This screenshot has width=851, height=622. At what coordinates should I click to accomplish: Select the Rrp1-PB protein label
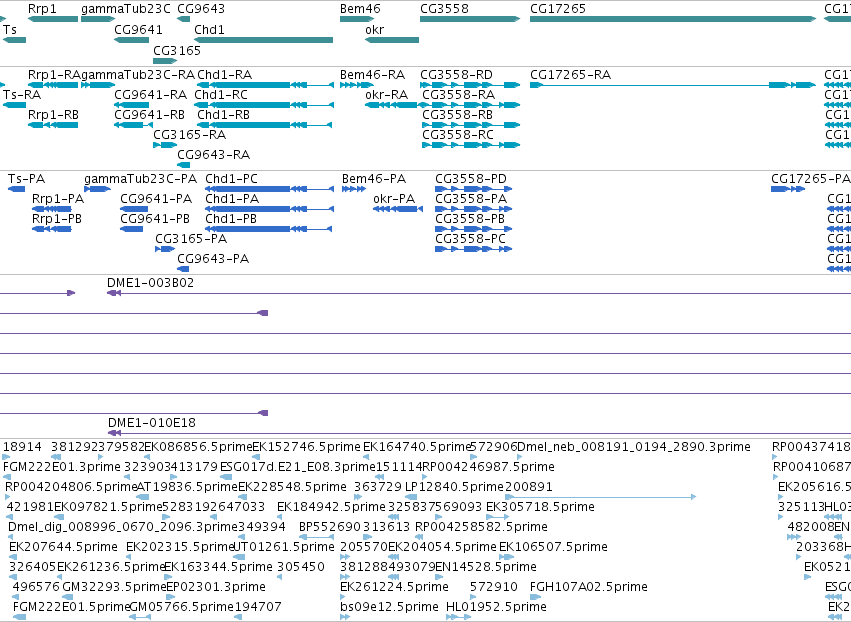point(57,219)
